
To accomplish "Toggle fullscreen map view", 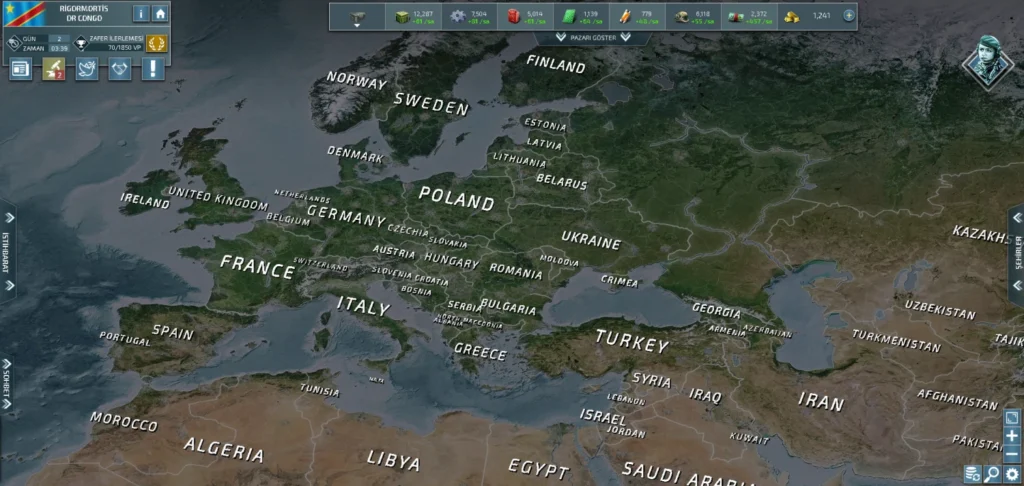I will (x=1012, y=418).
